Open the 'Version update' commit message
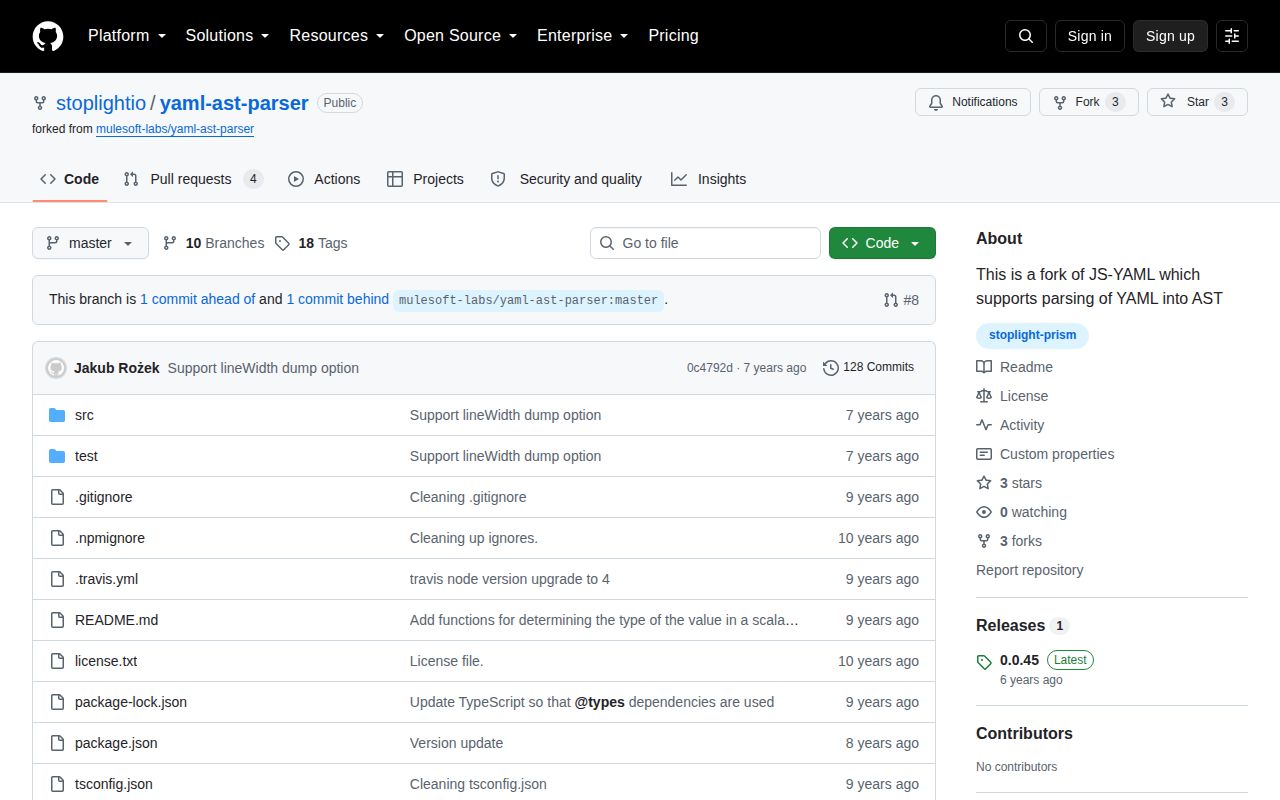 pos(456,743)
